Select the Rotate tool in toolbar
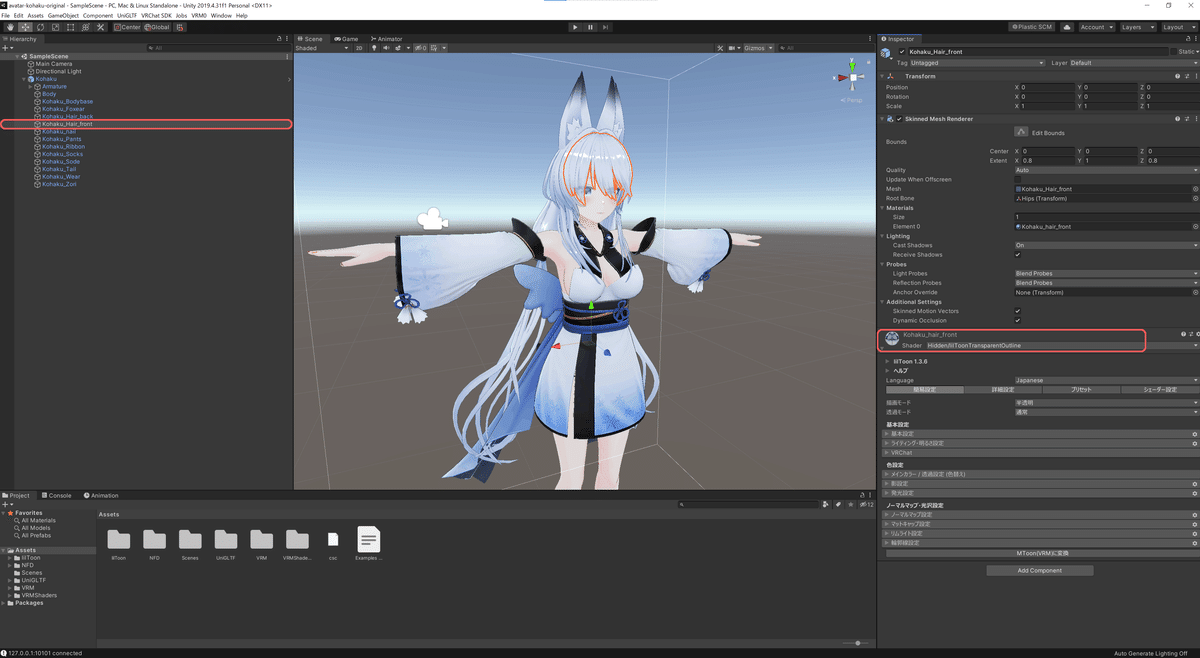This screenshot has height=658, width=1200. tap(39, 27)
